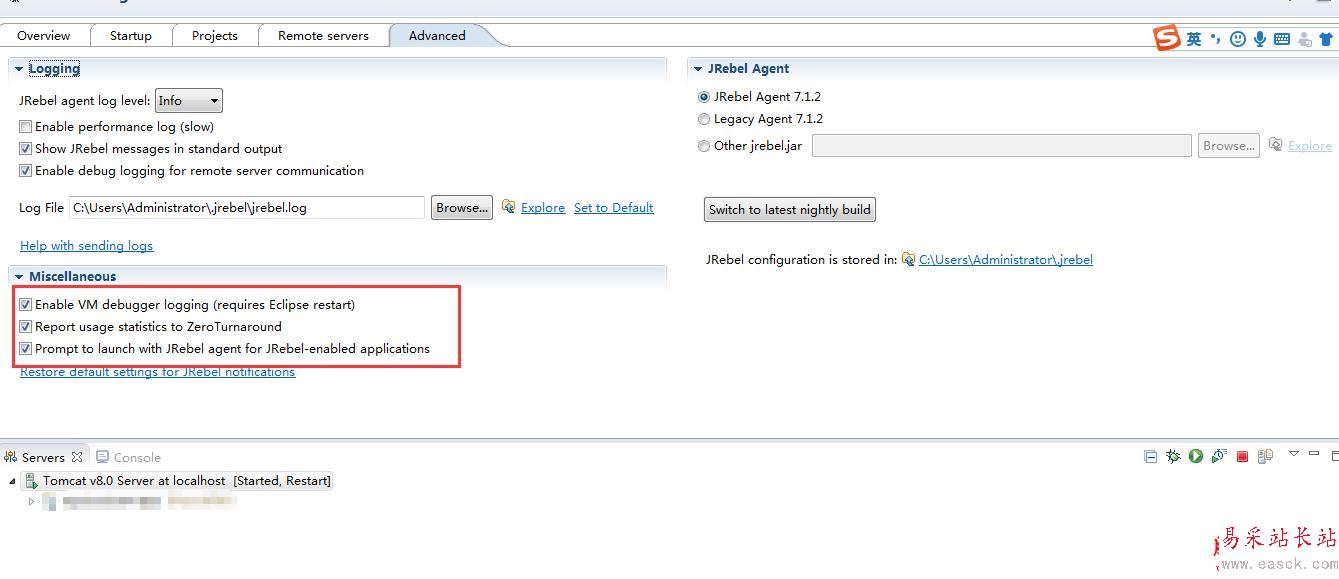Viewport: 1339px width, 579px height.
Task: Click the Sogou user account icon
Action: (1305, 39)
